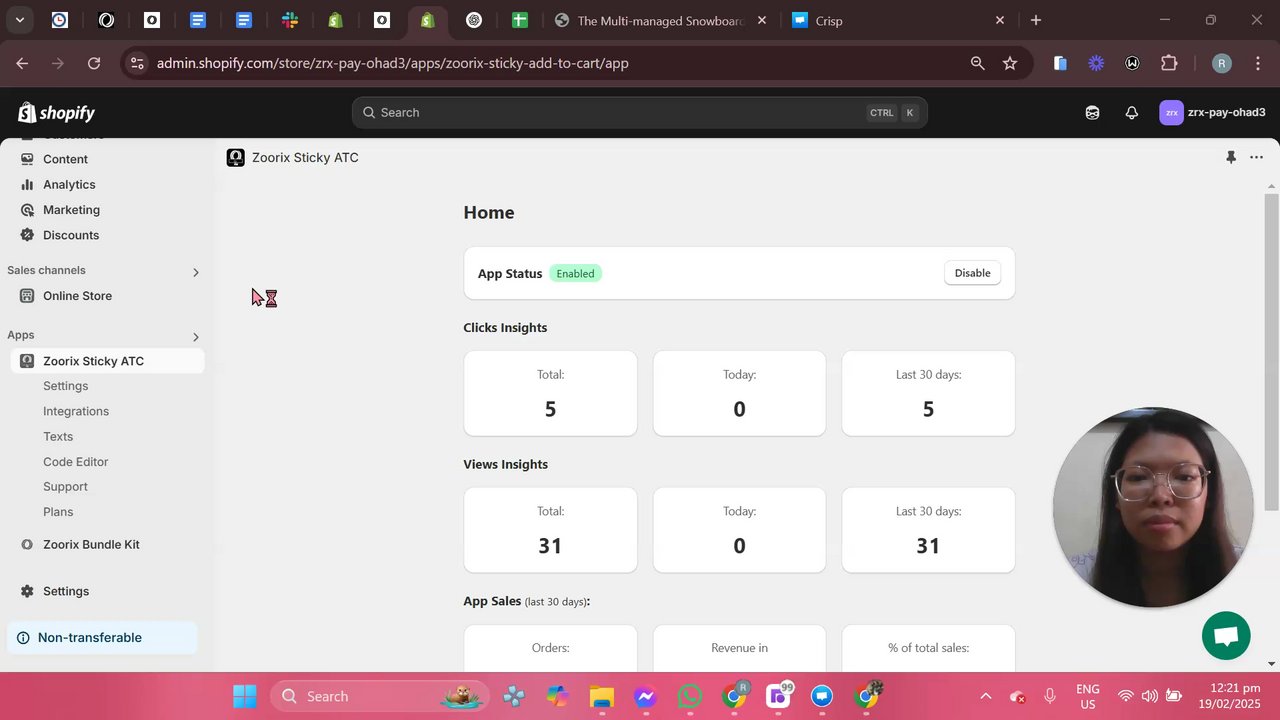
Task: Reload the page with browser refresh
Action: 94,63
